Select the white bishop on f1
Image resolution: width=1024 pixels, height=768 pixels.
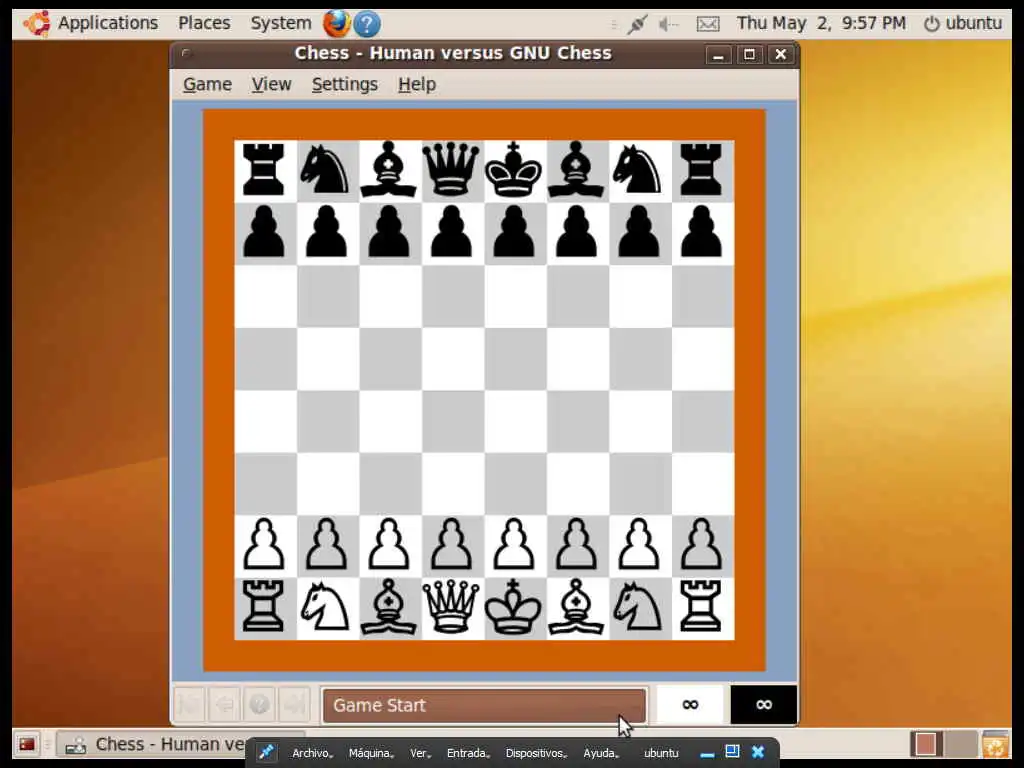point(576,607)
